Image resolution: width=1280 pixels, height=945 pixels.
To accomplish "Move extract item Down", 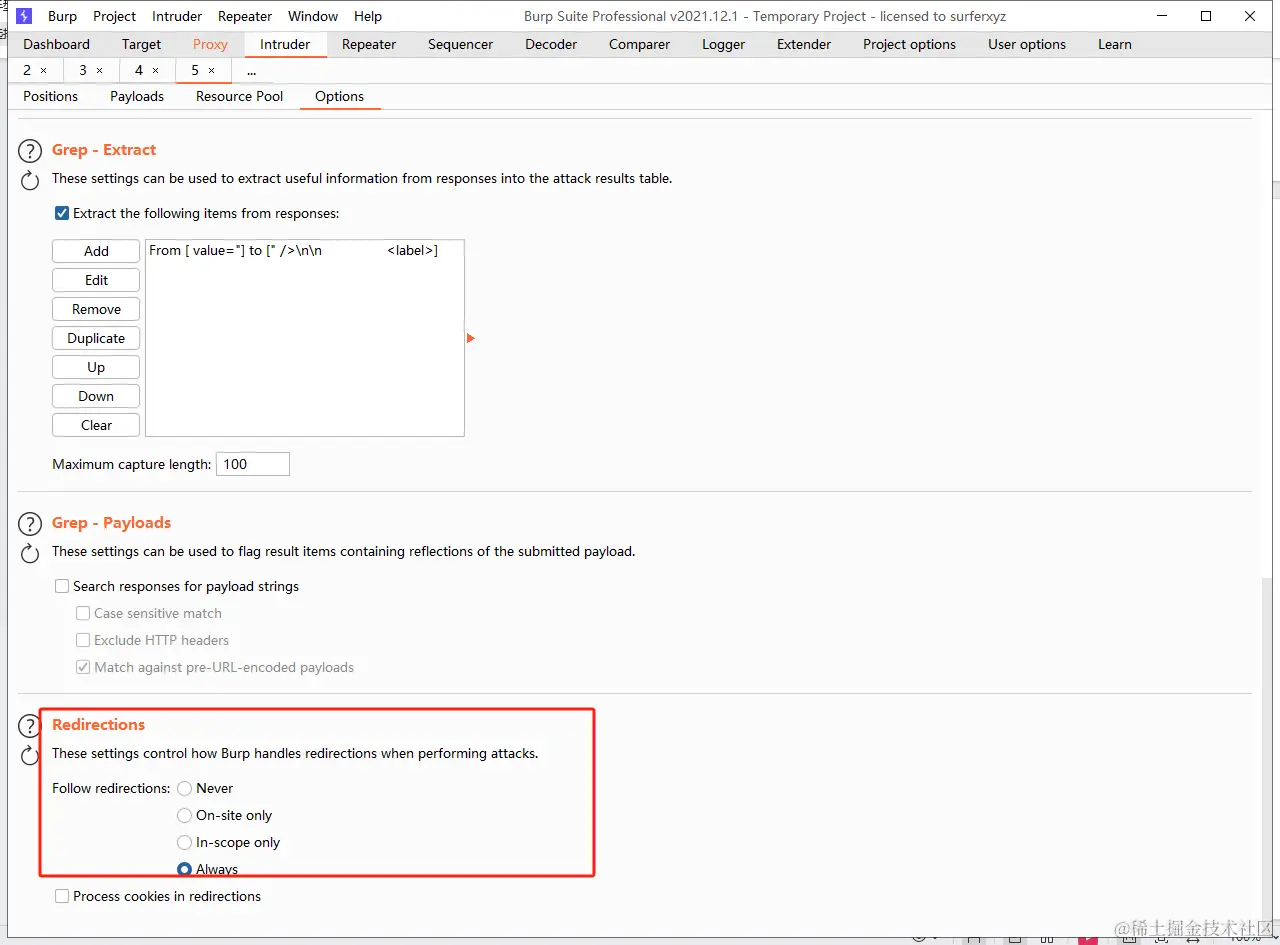I will 96,396.
